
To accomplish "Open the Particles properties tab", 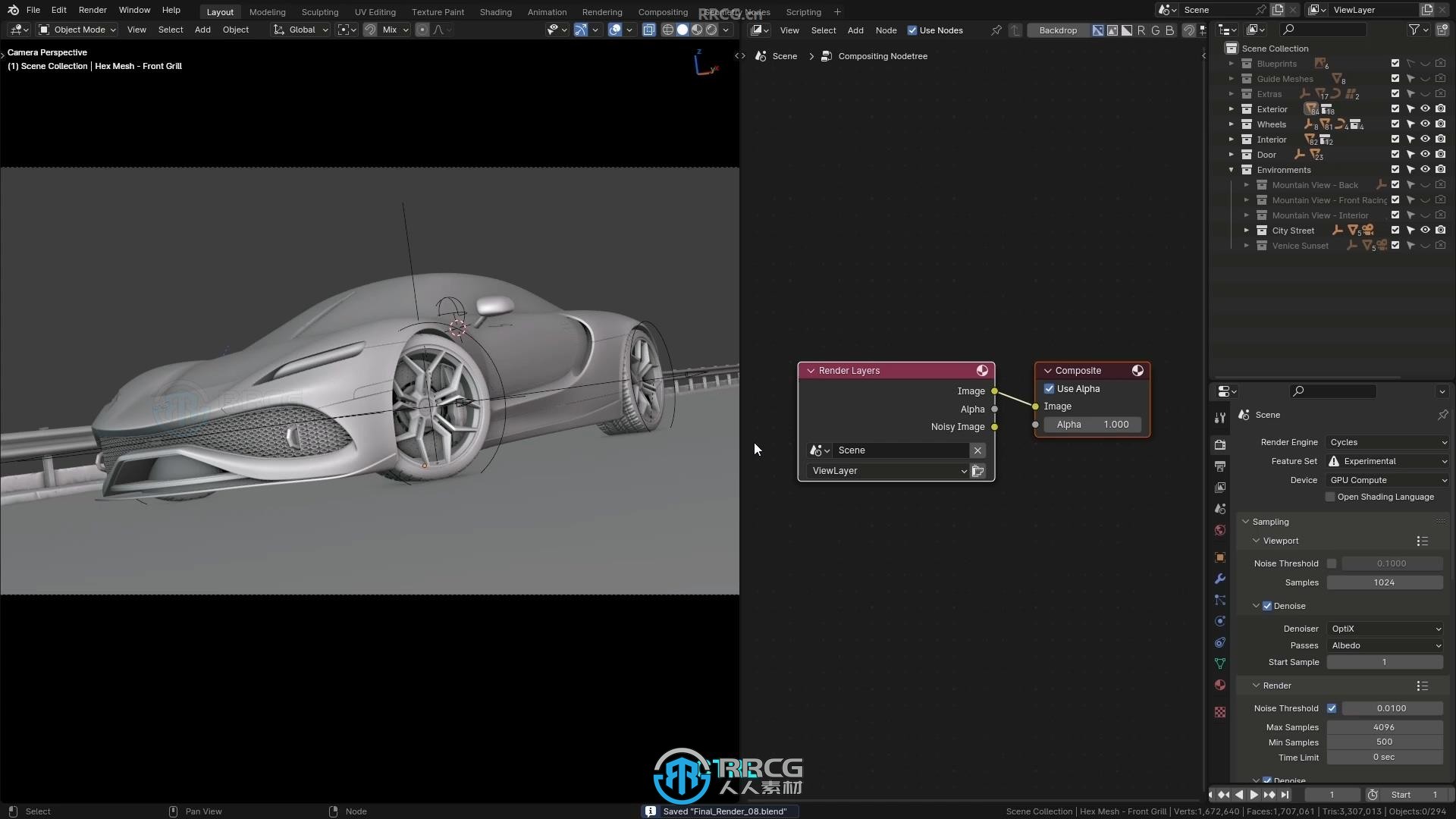I will click(x=1219, y=600).
